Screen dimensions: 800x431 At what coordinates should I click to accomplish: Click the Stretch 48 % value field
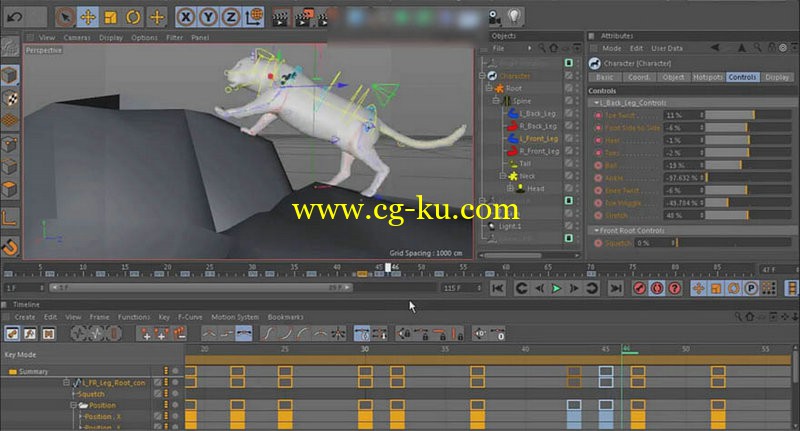click(x=684, y=216)
